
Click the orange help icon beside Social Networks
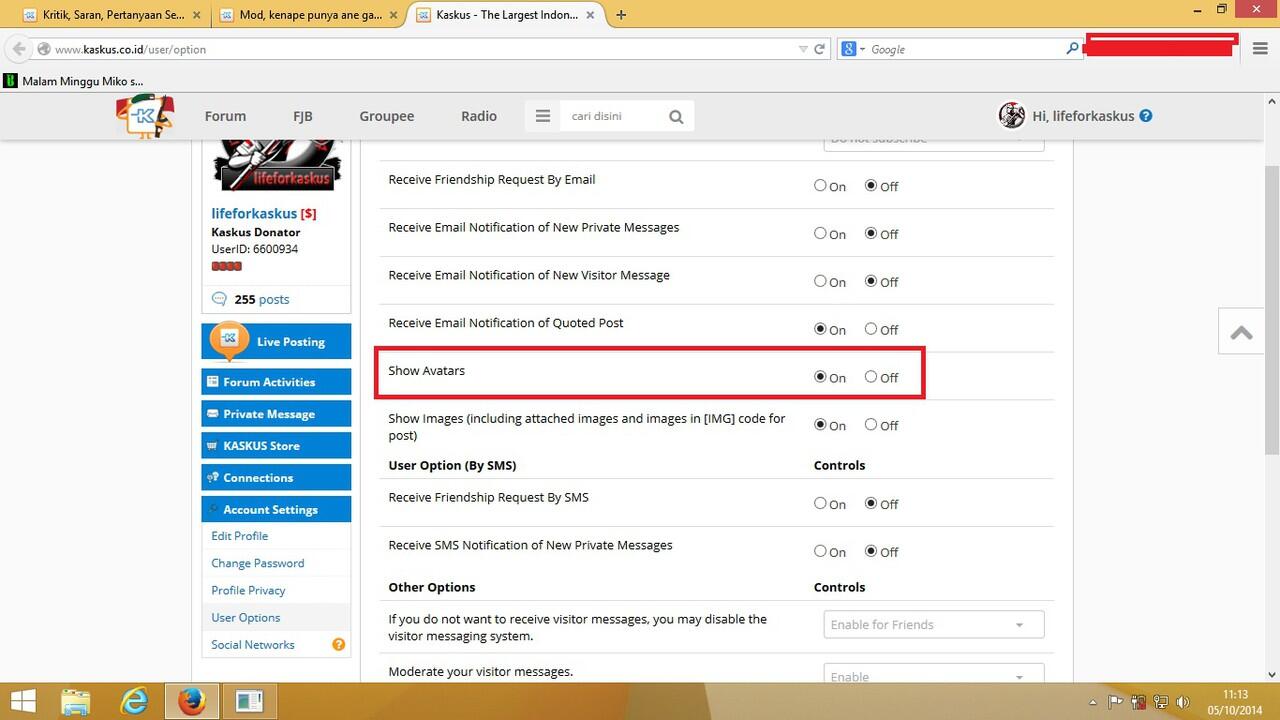tap(339, 645)
